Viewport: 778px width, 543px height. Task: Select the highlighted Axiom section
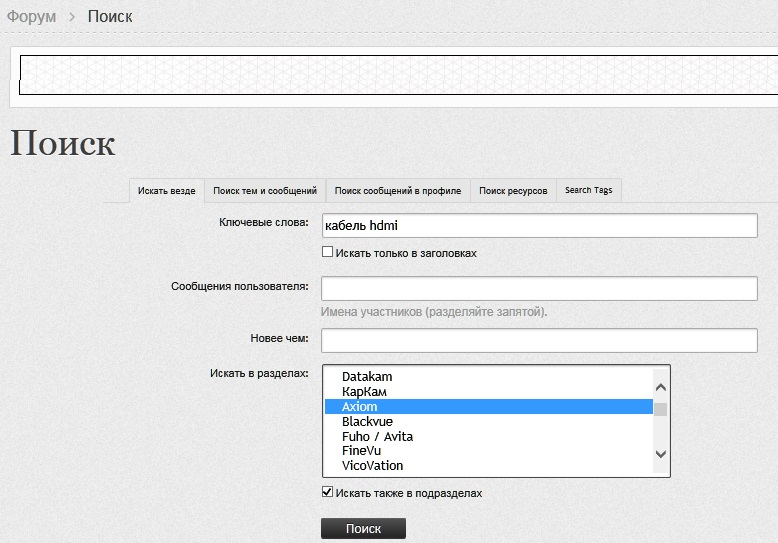point(360,407)
